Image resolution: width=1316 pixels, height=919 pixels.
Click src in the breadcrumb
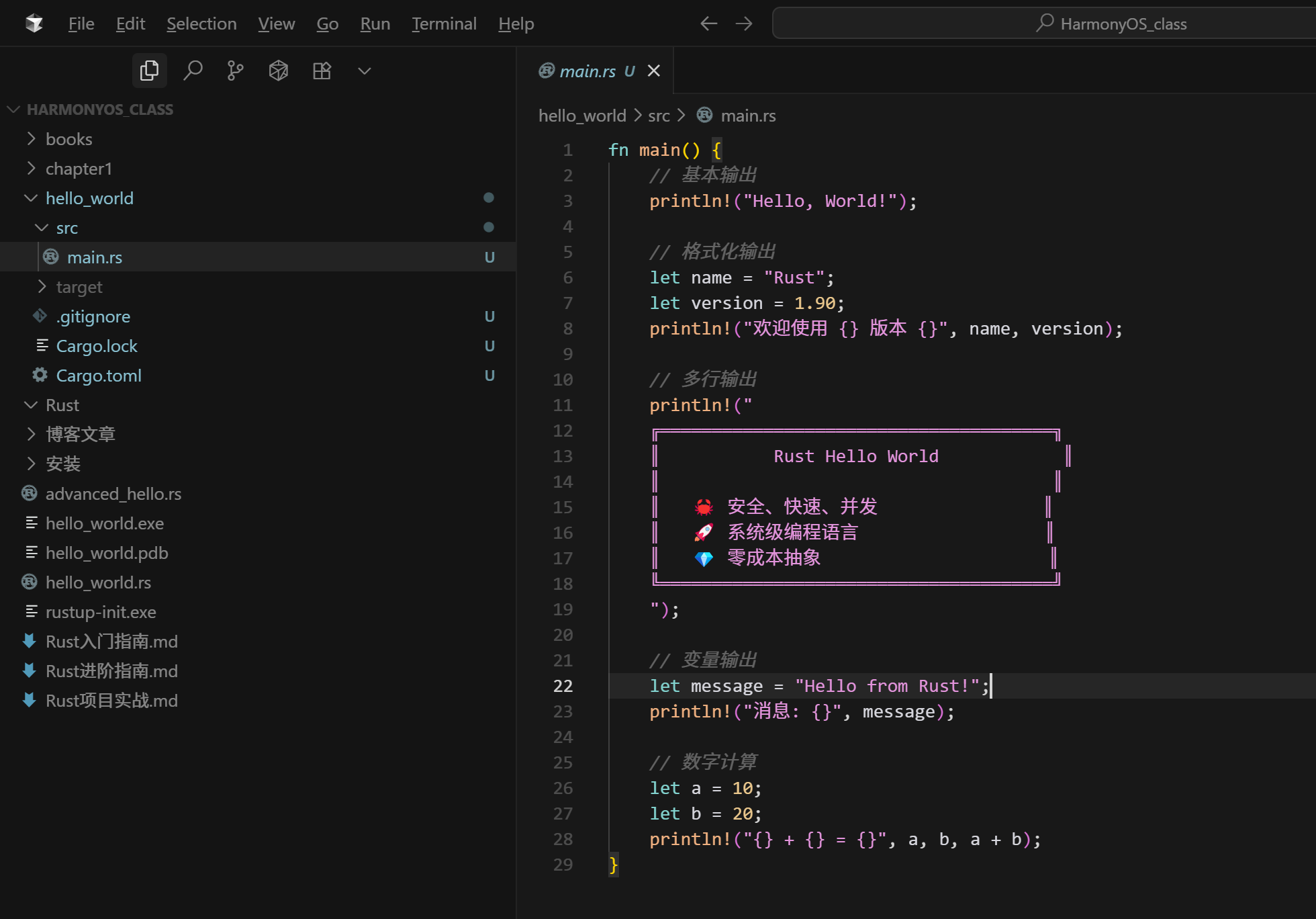pyautogui.click(x=659, y=116)
